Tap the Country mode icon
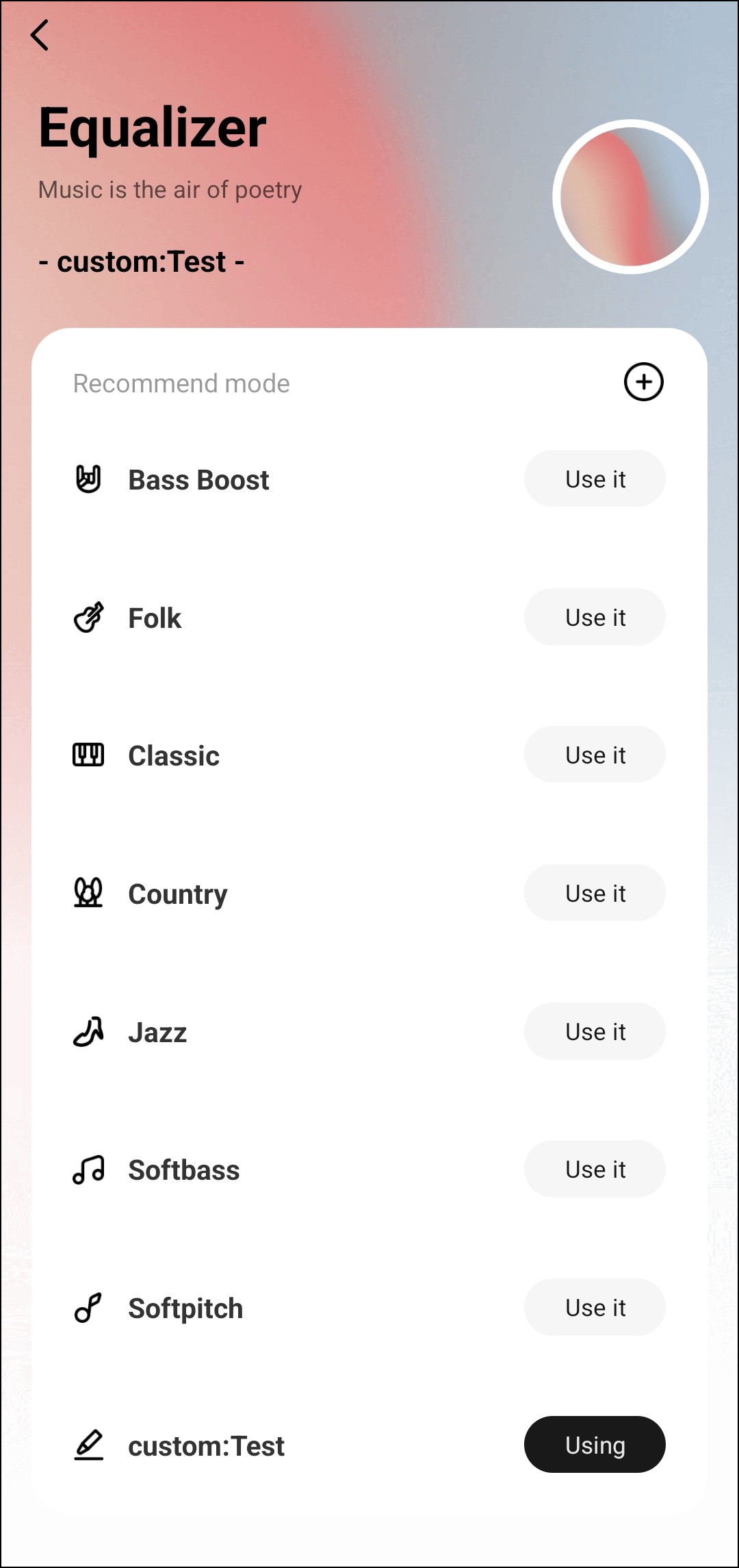Screen dimensions: 739x1568 [88, 893]
